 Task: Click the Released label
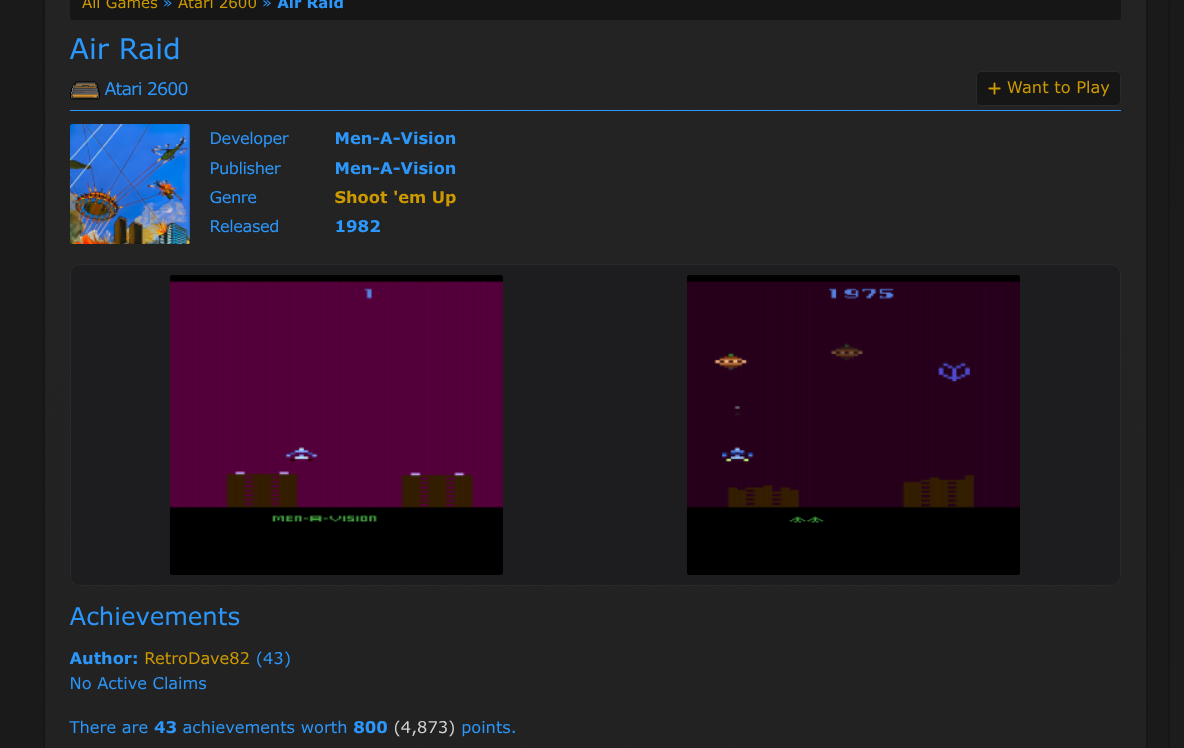tap(244, 226)
